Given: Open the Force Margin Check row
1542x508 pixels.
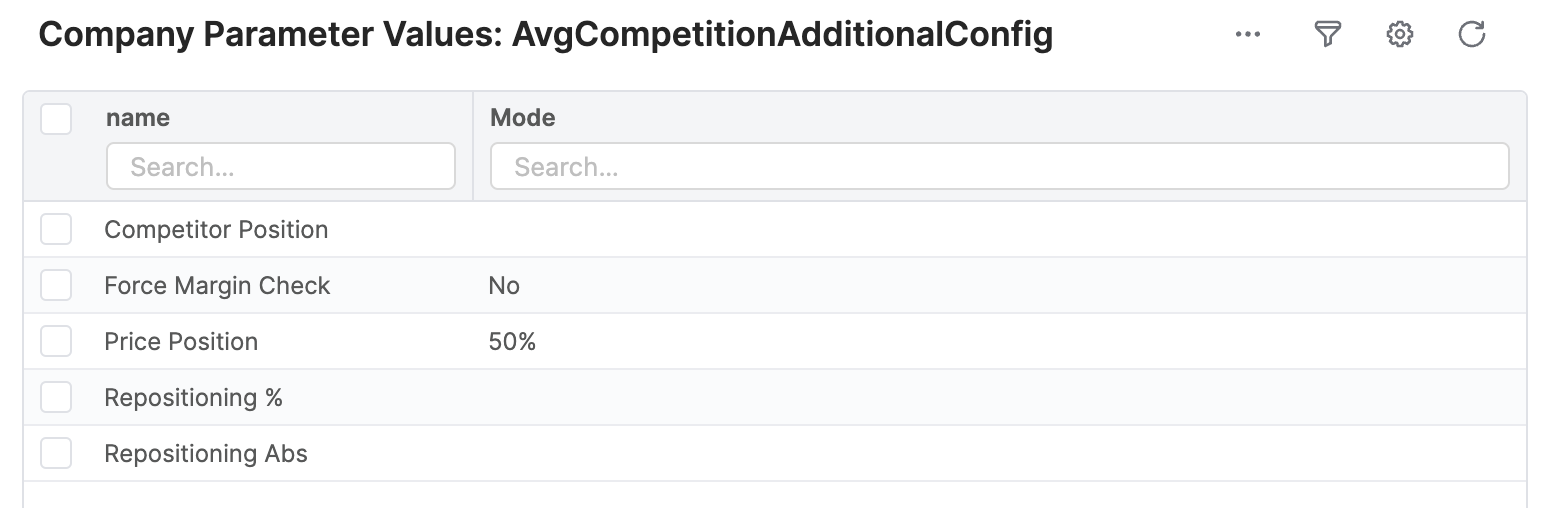Looking at the screenshot, I should tap(217, 286).
